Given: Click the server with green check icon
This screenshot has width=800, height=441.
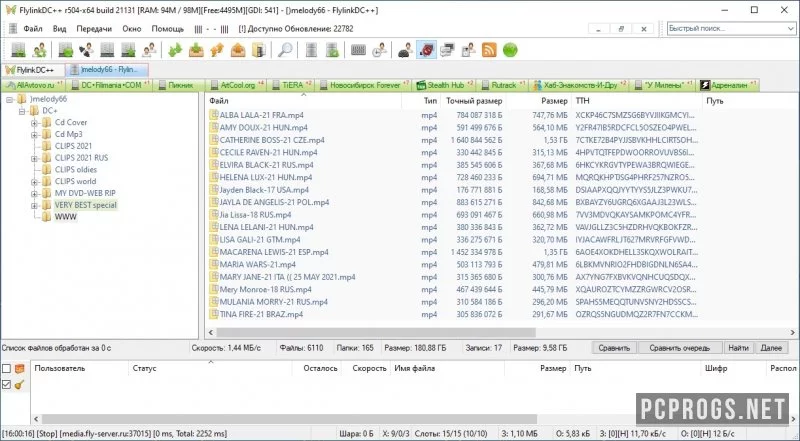Looking at the screenshot, I should coord(332,50).
